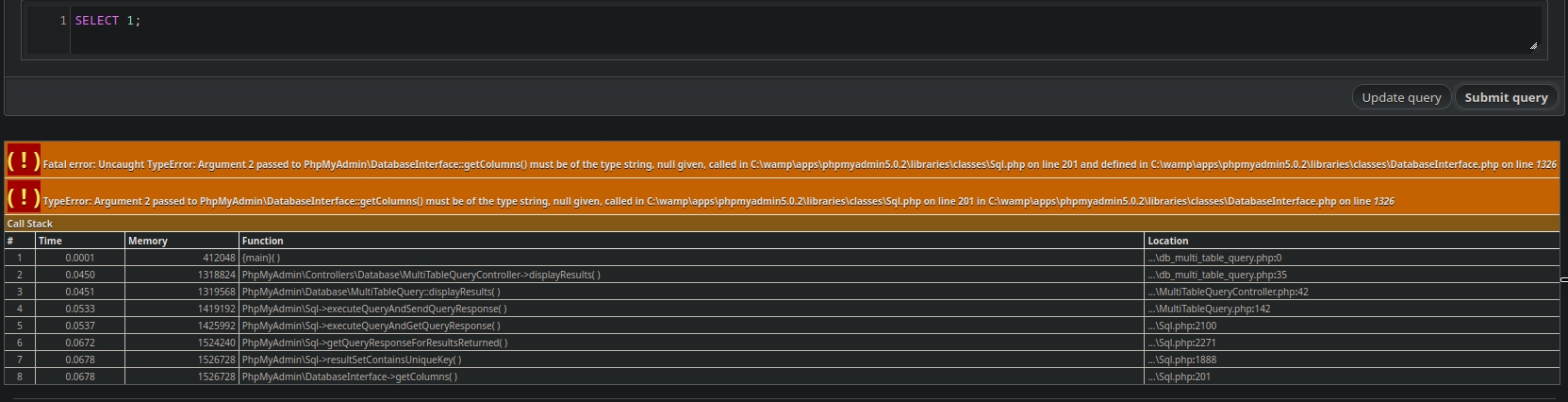
Task: Click the Fatal error warning icon
Action: pos(24,160)
